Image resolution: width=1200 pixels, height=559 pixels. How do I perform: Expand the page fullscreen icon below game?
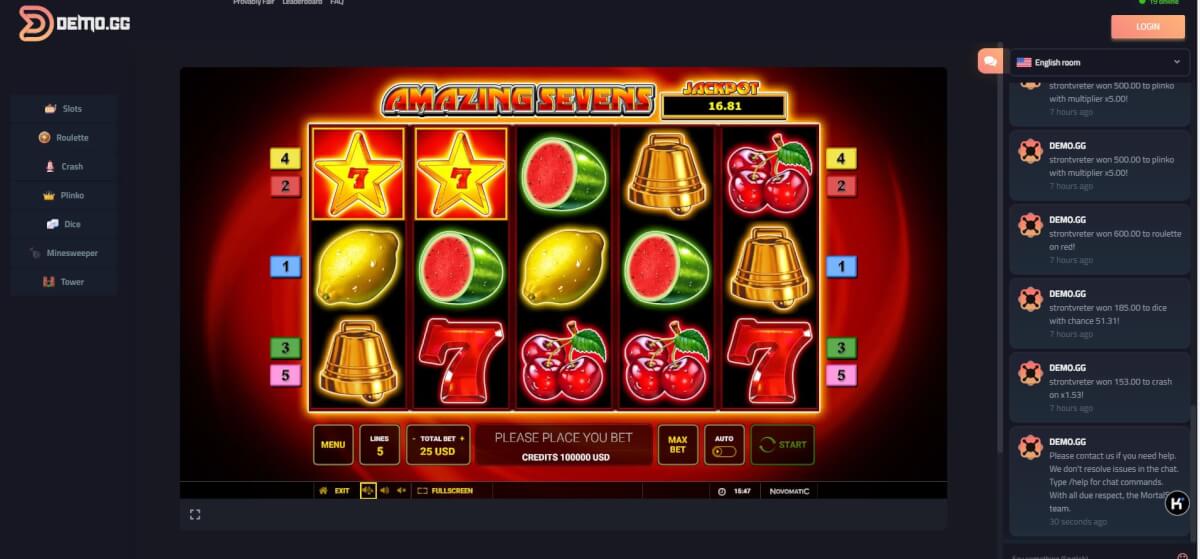195,514
